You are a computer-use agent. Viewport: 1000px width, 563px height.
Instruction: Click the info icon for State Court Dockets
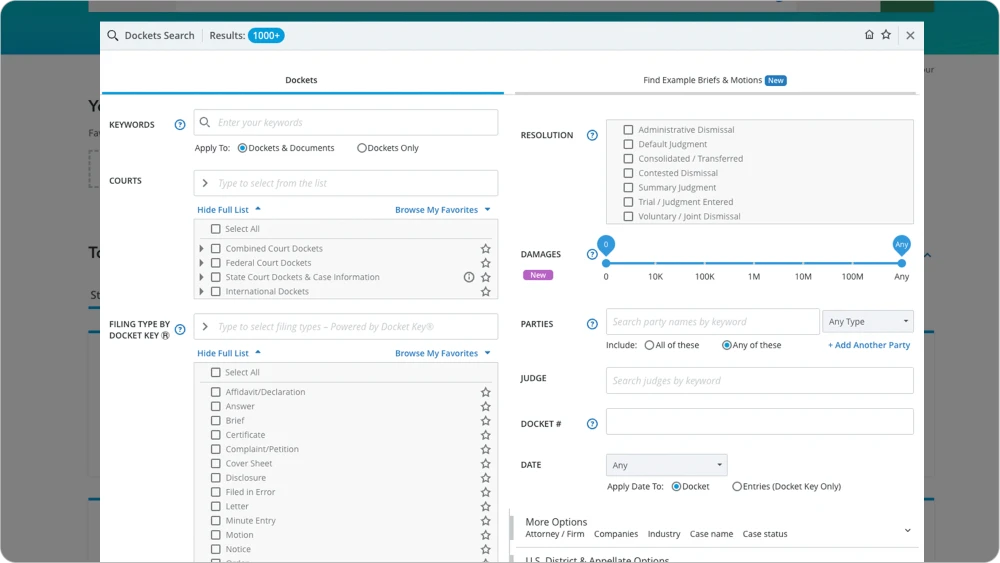(x=469, y=277)
